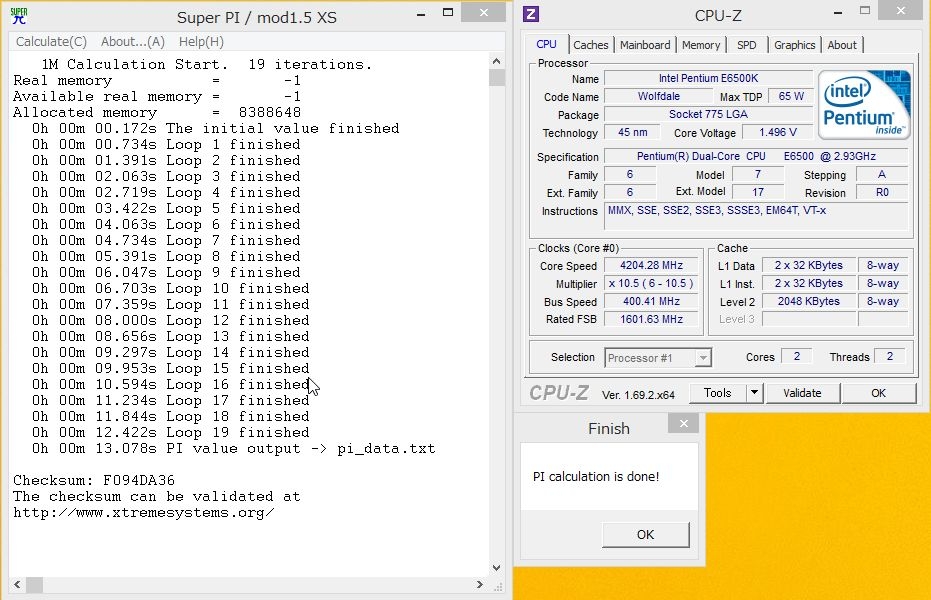Click the Core Speed value '4204.28 MHz'
This screenshot has height=600, width=931.
651,265
